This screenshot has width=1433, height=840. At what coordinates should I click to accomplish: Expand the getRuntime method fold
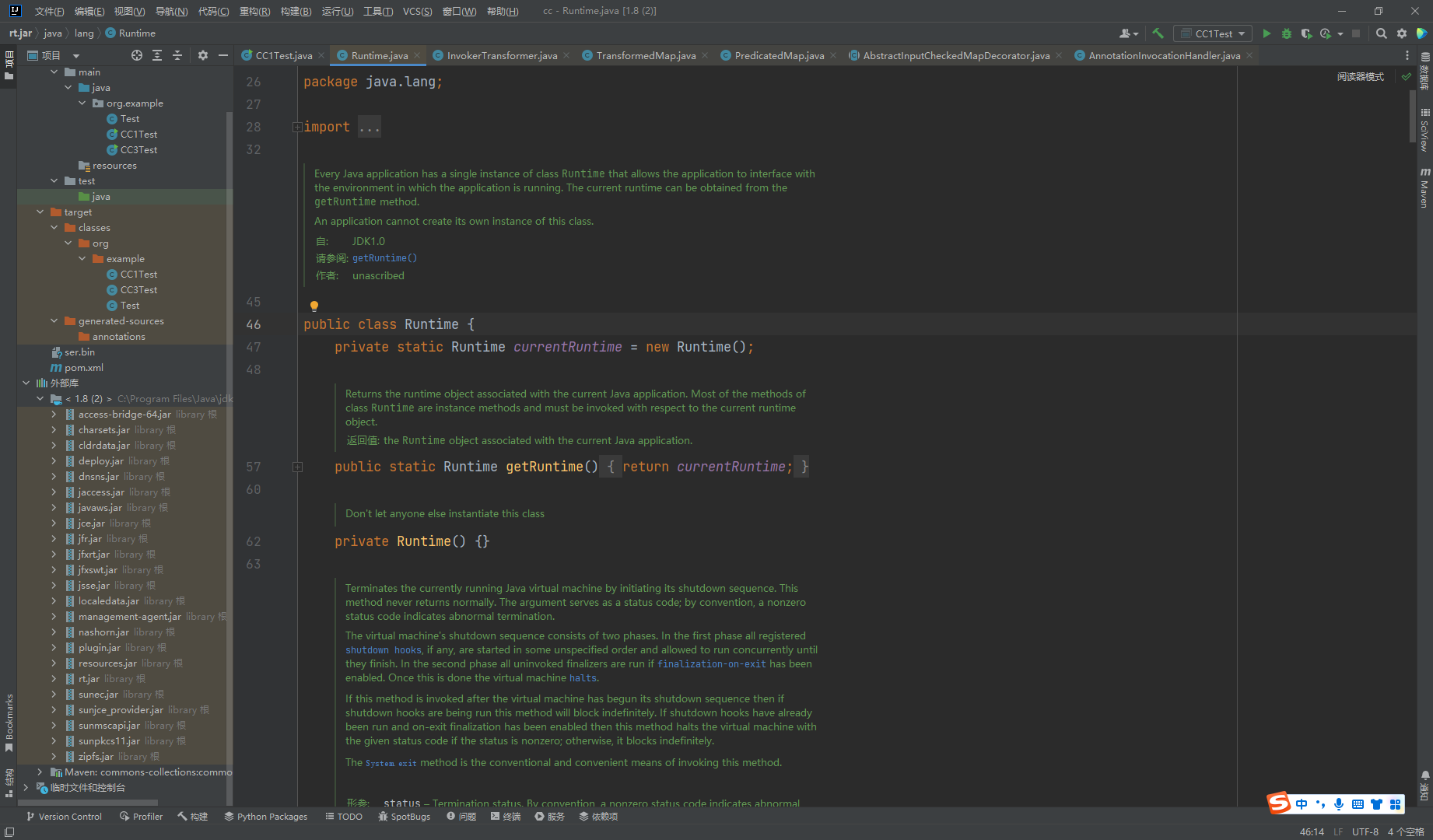tap(297, 467)
